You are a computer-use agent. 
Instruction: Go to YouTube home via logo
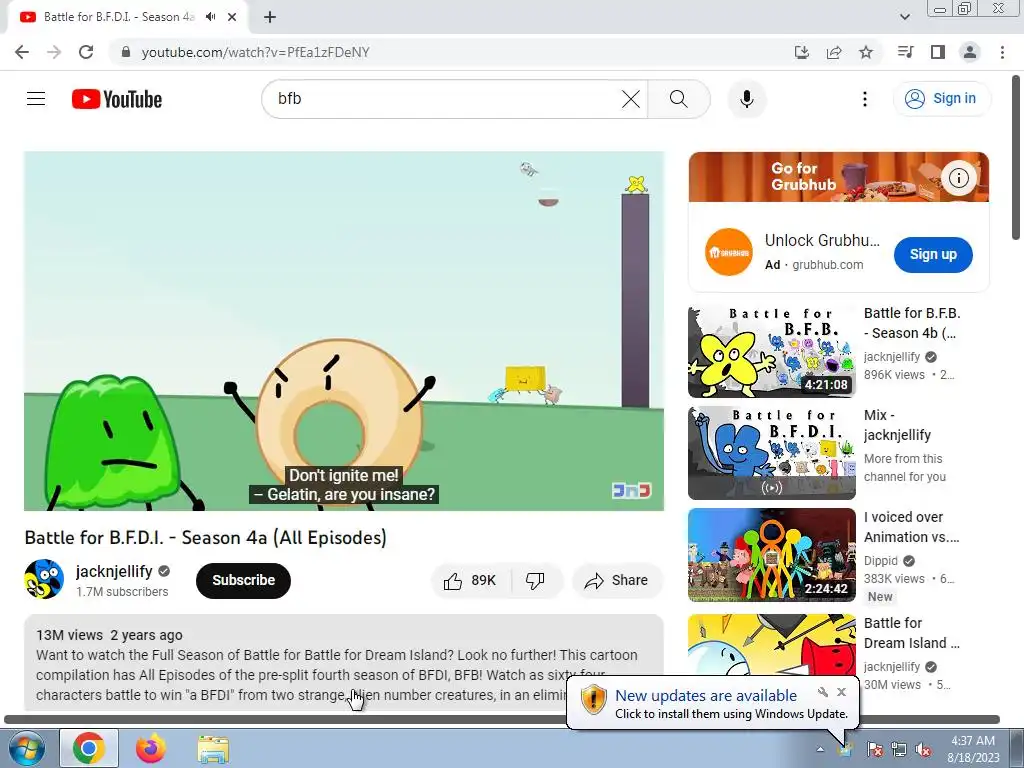tap(117, 99)
